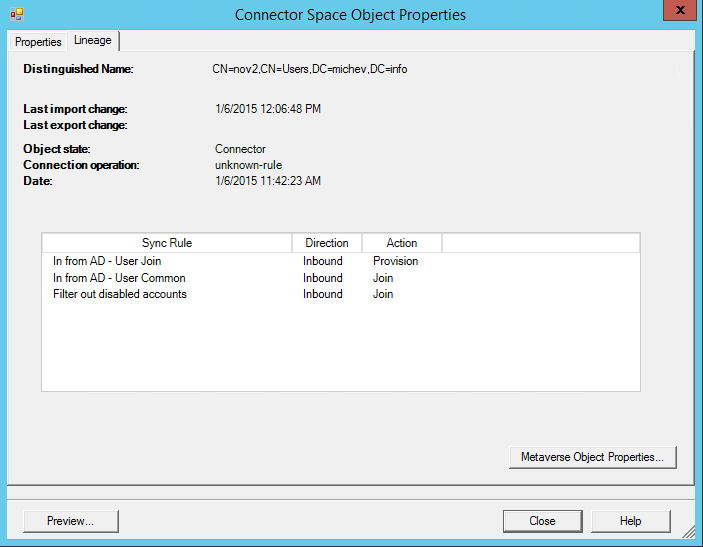Sort by the Sync Rule column header
This screenshot has width=703, height=547.
pos(167,243)
